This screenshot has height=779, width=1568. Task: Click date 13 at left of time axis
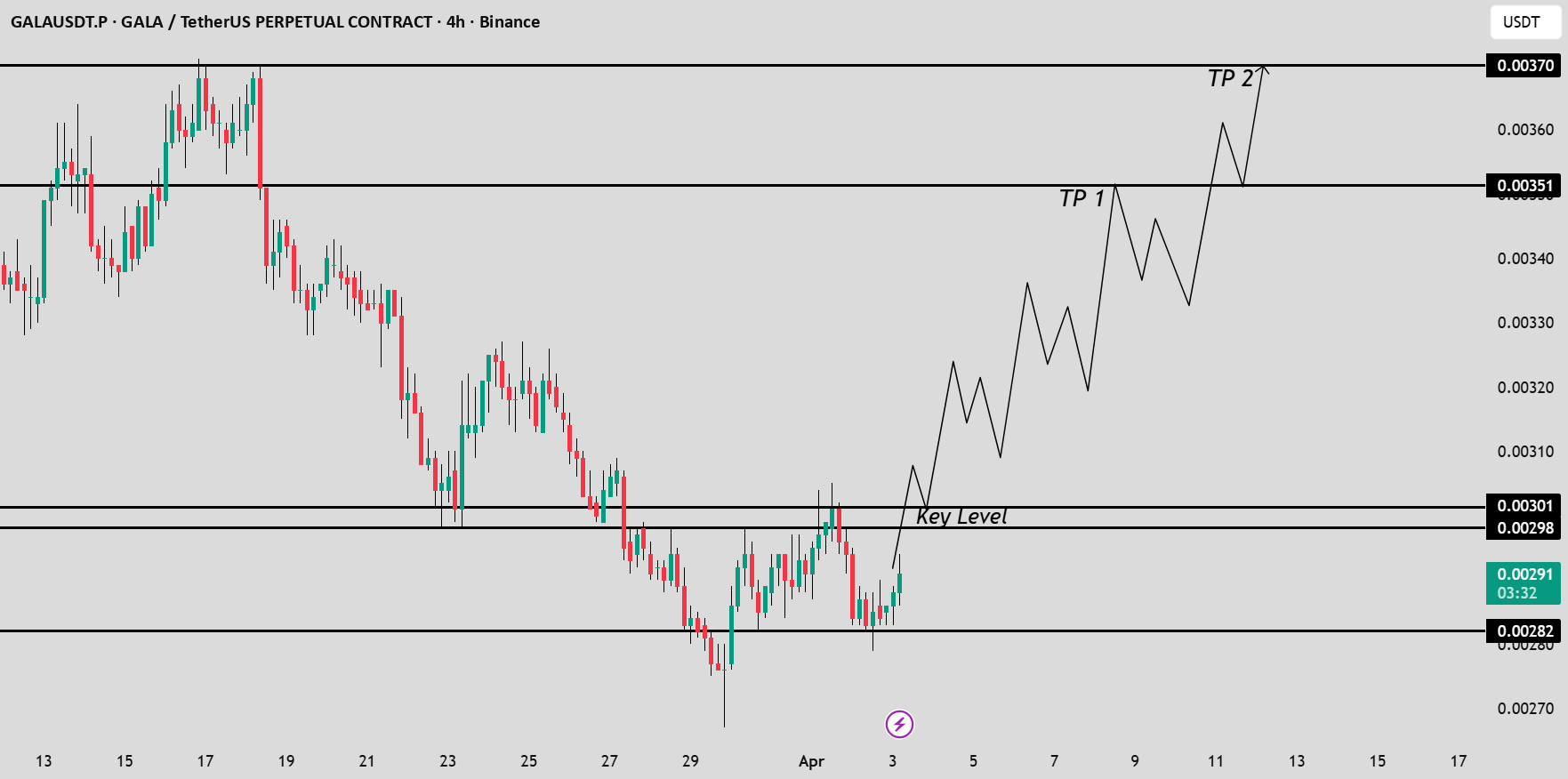(44, 761)
